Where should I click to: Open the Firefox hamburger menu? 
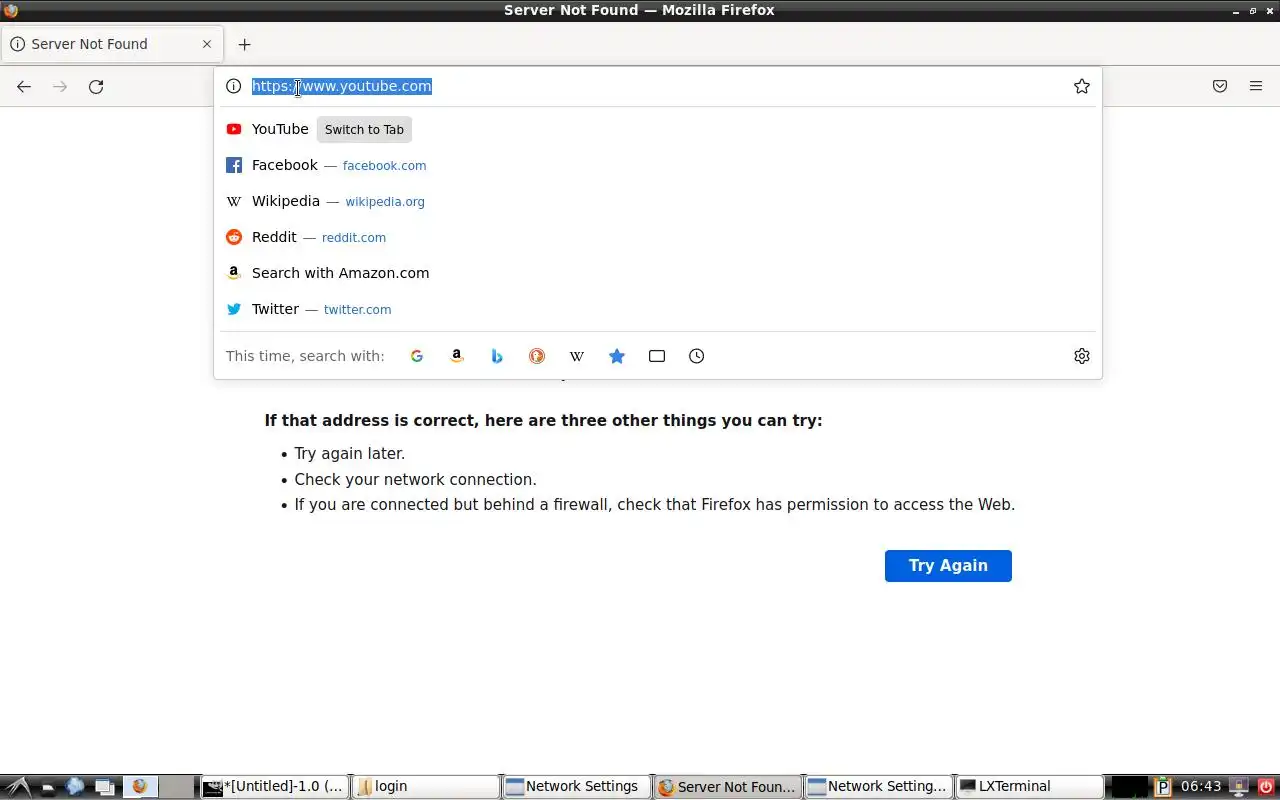[x=1256, y=87]
